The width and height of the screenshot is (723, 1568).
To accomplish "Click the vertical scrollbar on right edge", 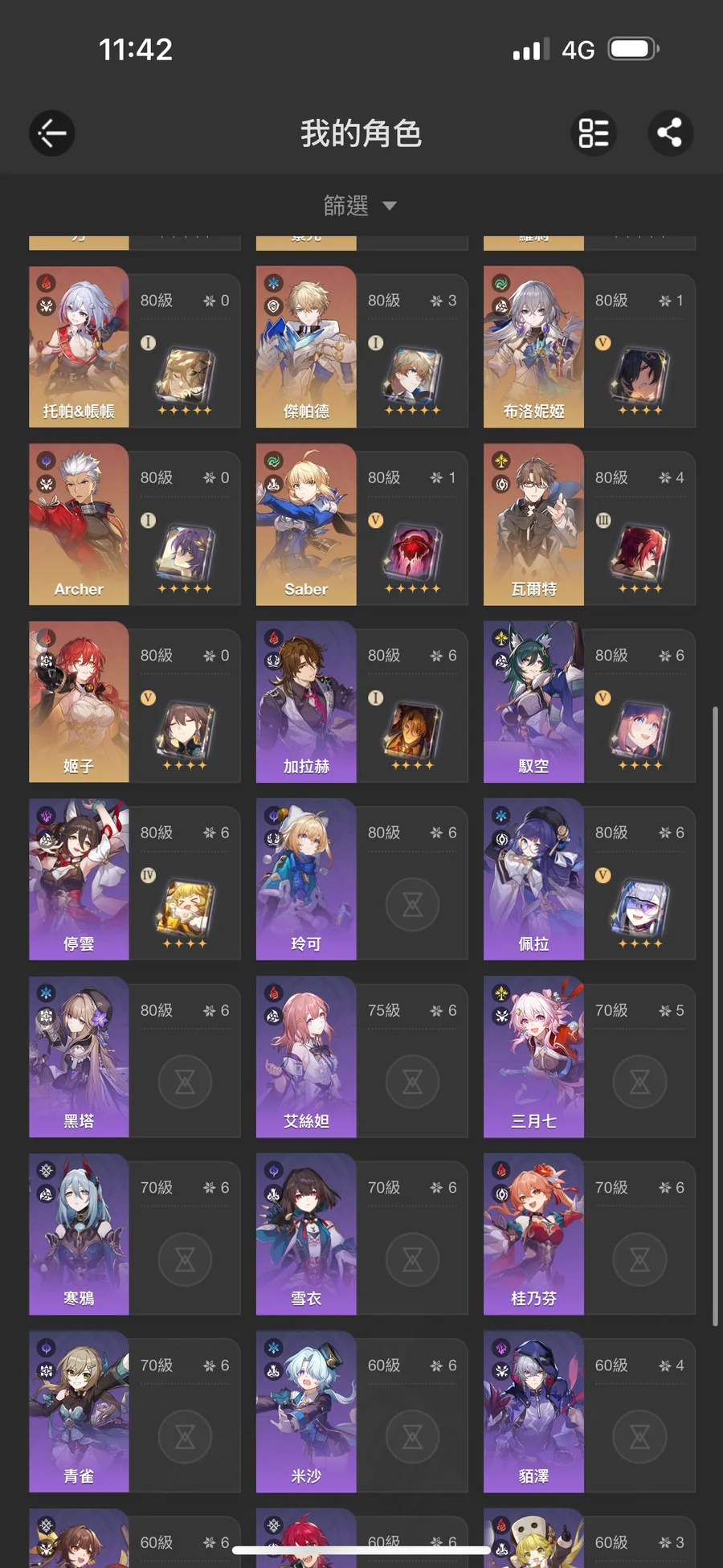I will point(715,1016).
